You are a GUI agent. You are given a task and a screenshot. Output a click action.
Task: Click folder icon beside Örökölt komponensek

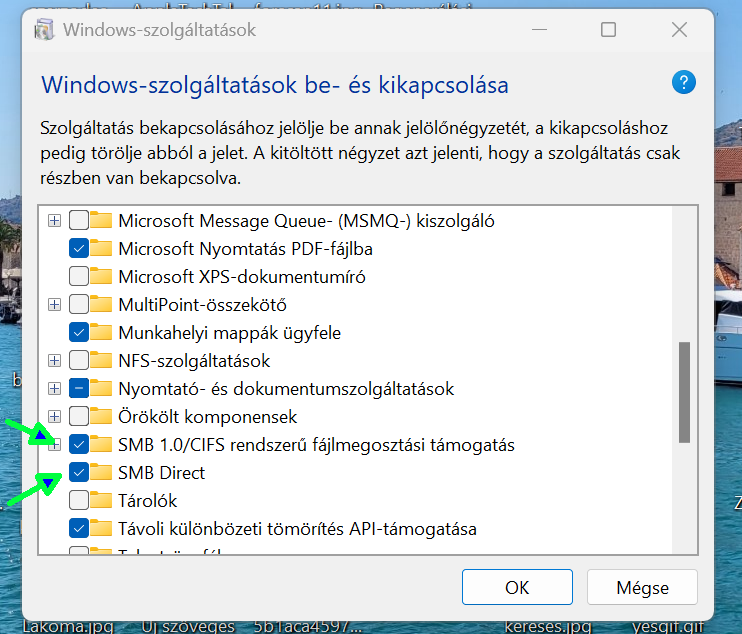101,416
